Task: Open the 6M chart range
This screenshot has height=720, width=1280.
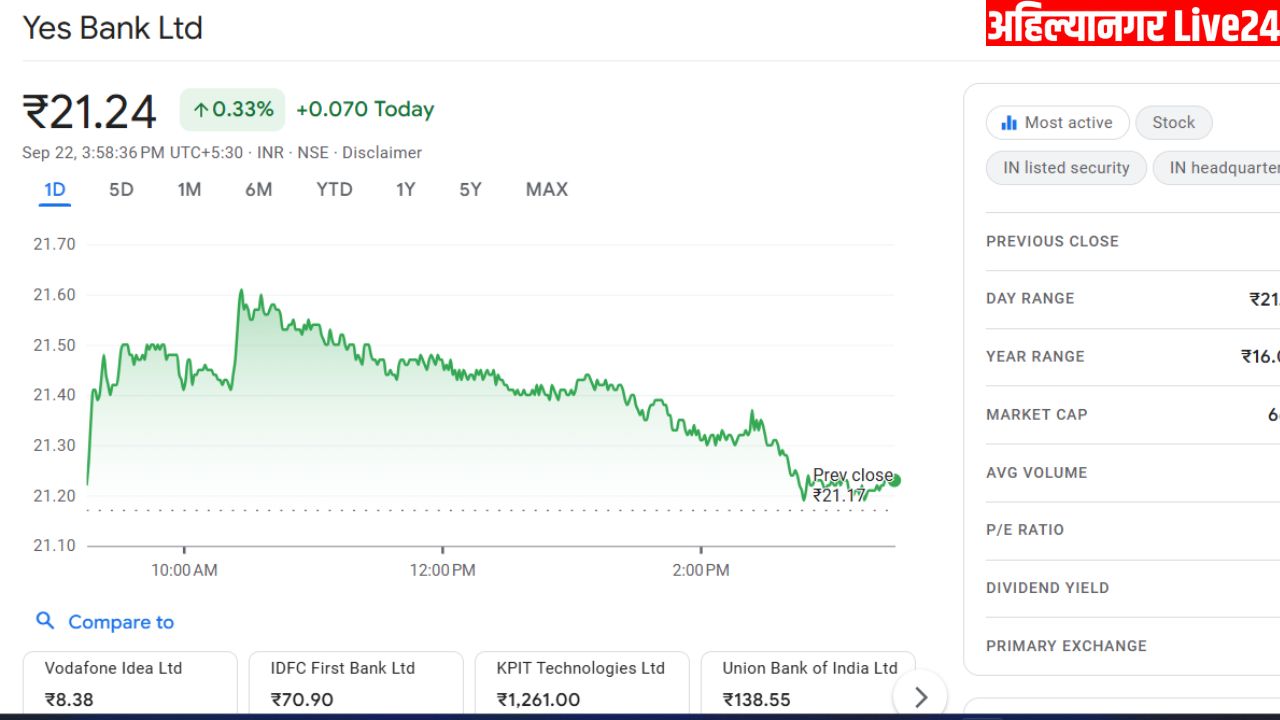Action: (259, 189)
